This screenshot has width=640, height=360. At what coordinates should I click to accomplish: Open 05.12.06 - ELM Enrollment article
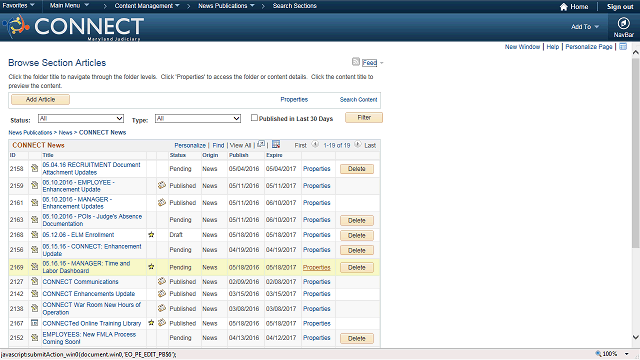point(78,235)
